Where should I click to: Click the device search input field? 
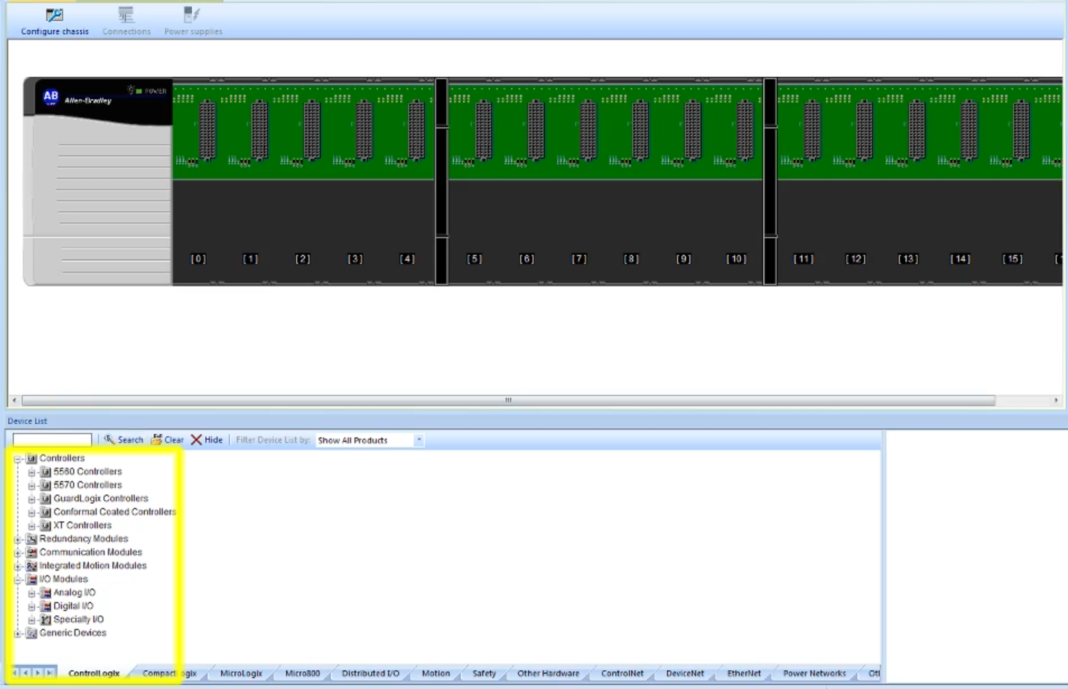point(50,439)
